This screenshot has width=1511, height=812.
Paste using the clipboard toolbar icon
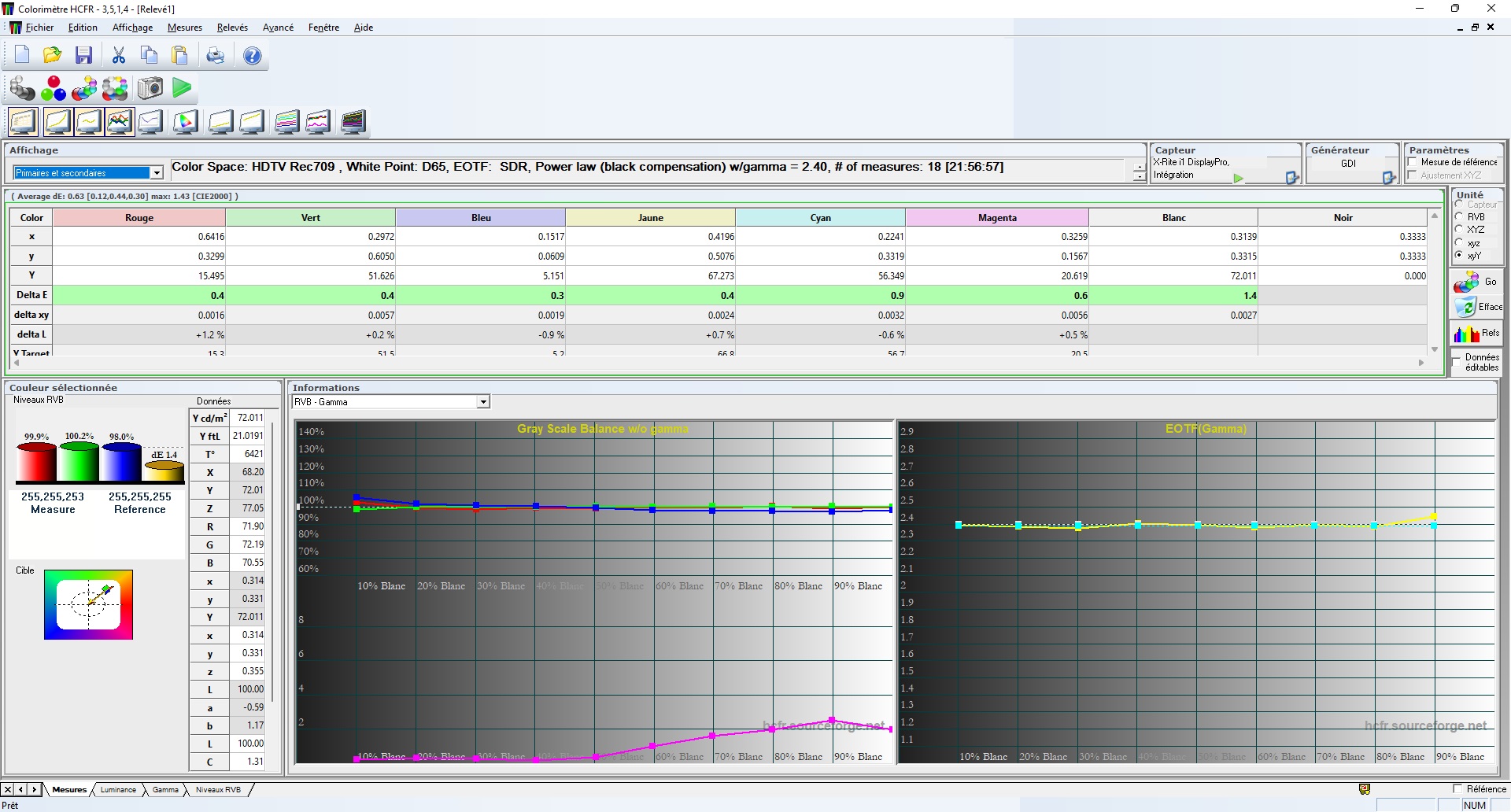point(180,55)
